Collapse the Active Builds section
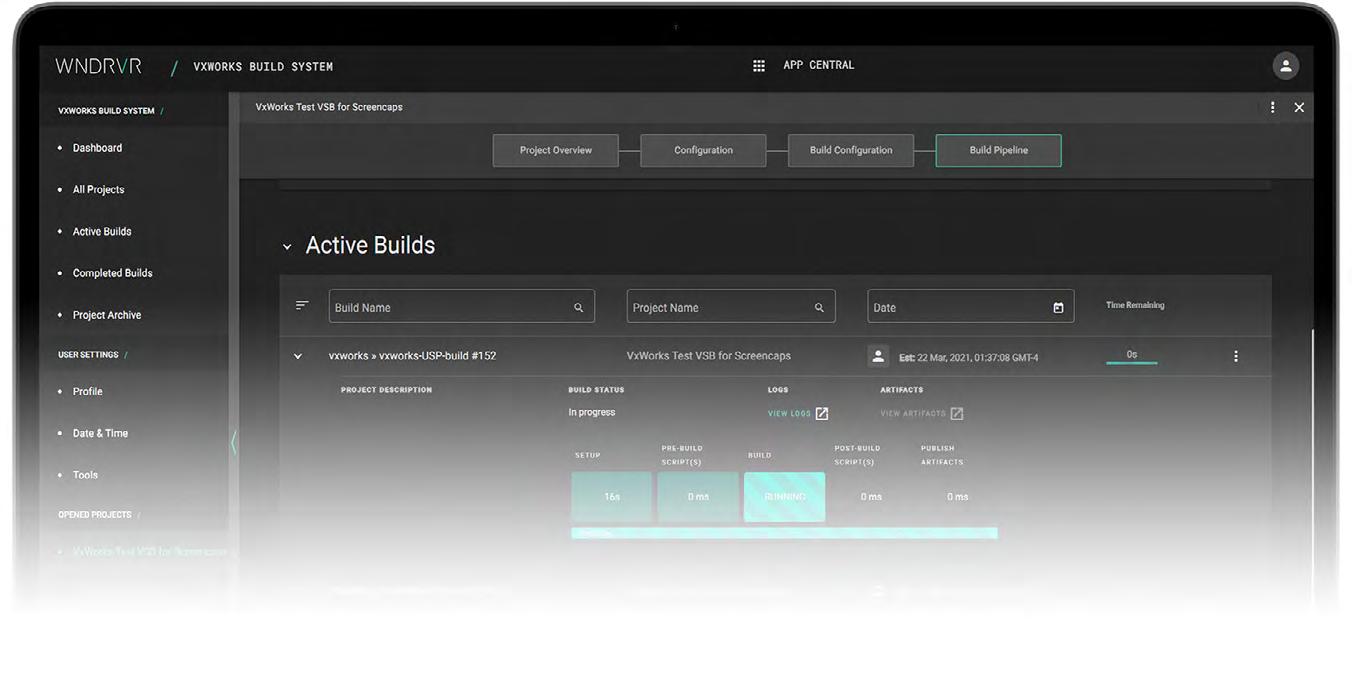This screenshot has width=1352, height=696. point(287,247)
